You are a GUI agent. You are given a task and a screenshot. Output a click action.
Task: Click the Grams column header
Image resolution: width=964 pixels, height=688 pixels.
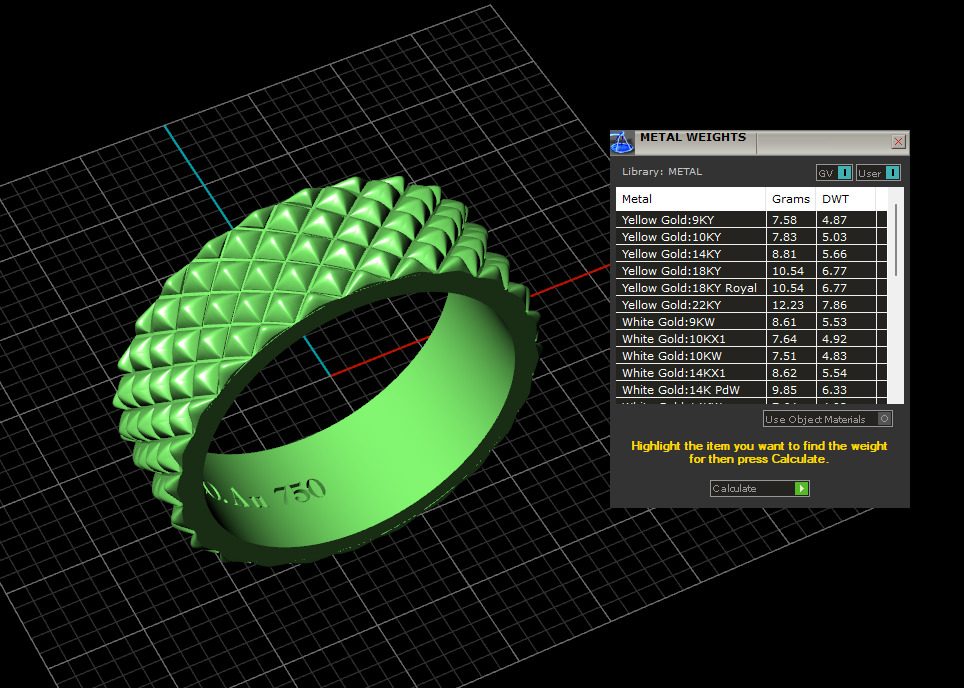[x=791, y=199]
